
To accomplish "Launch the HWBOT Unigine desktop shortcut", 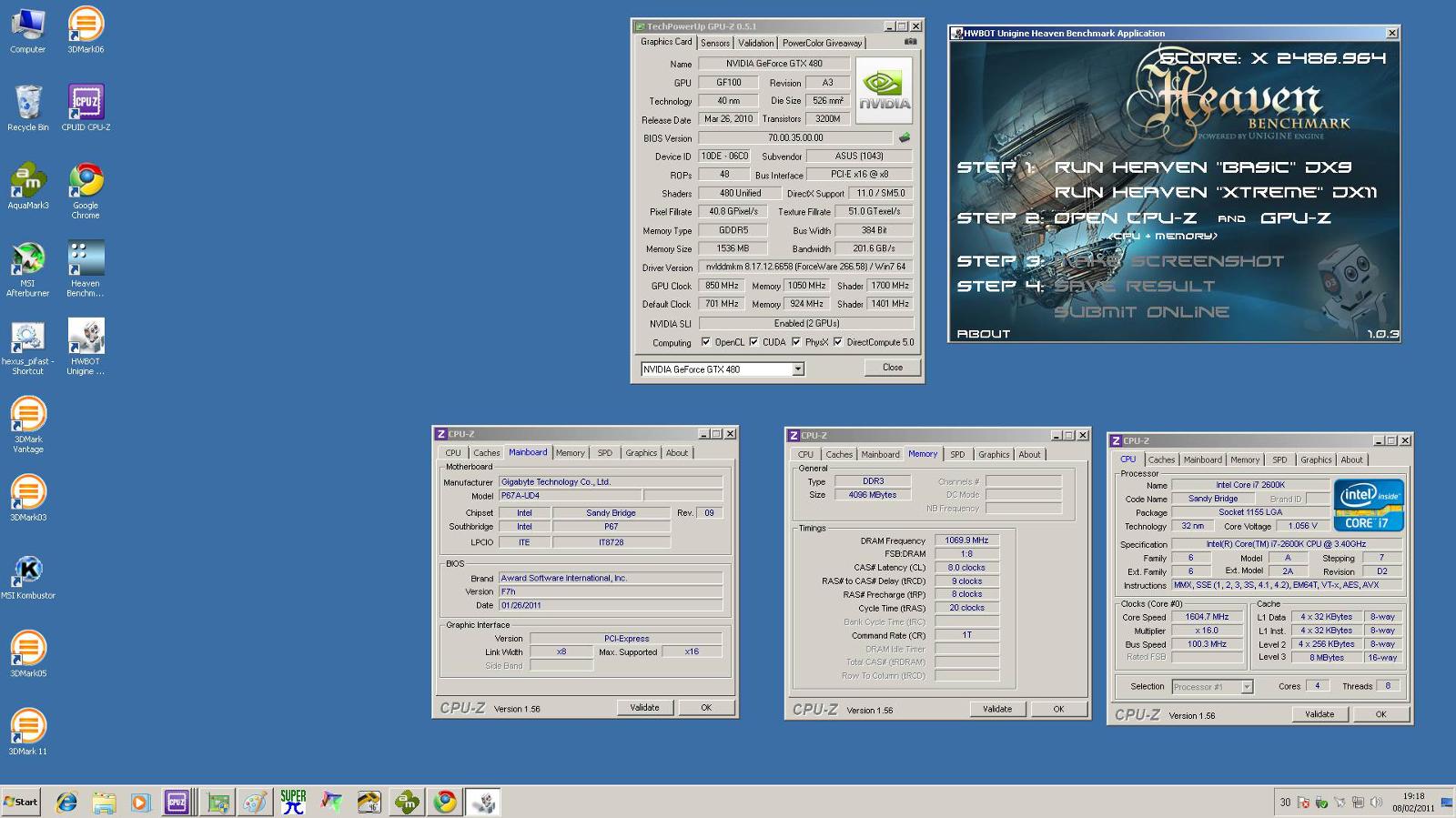I will tap(86, 347).
